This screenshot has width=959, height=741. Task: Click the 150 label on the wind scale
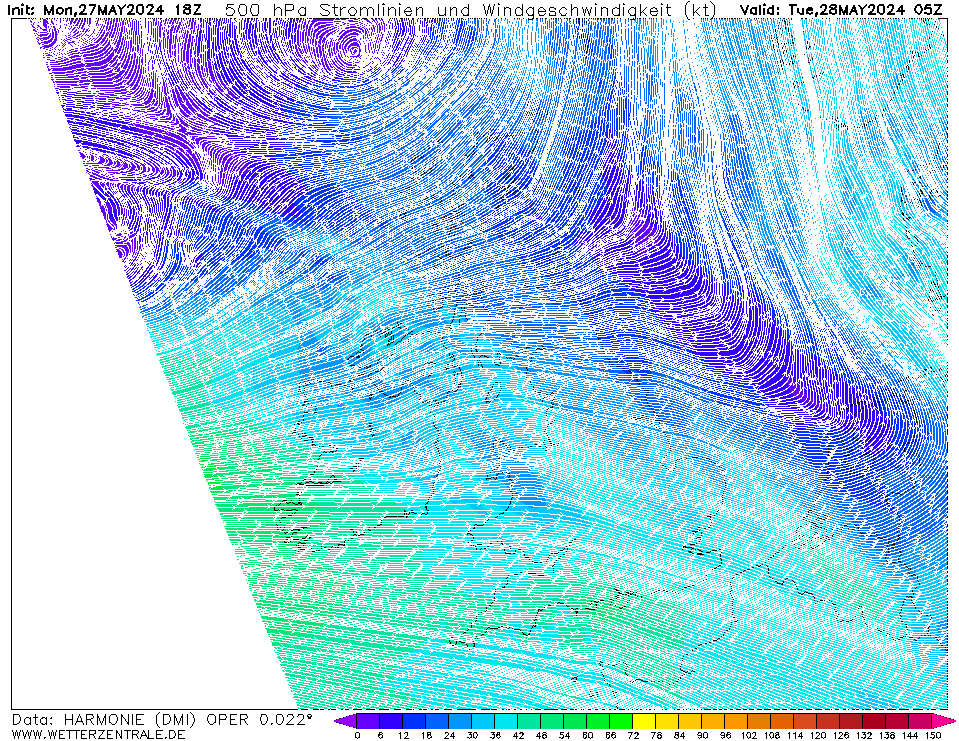pos(933,735)
